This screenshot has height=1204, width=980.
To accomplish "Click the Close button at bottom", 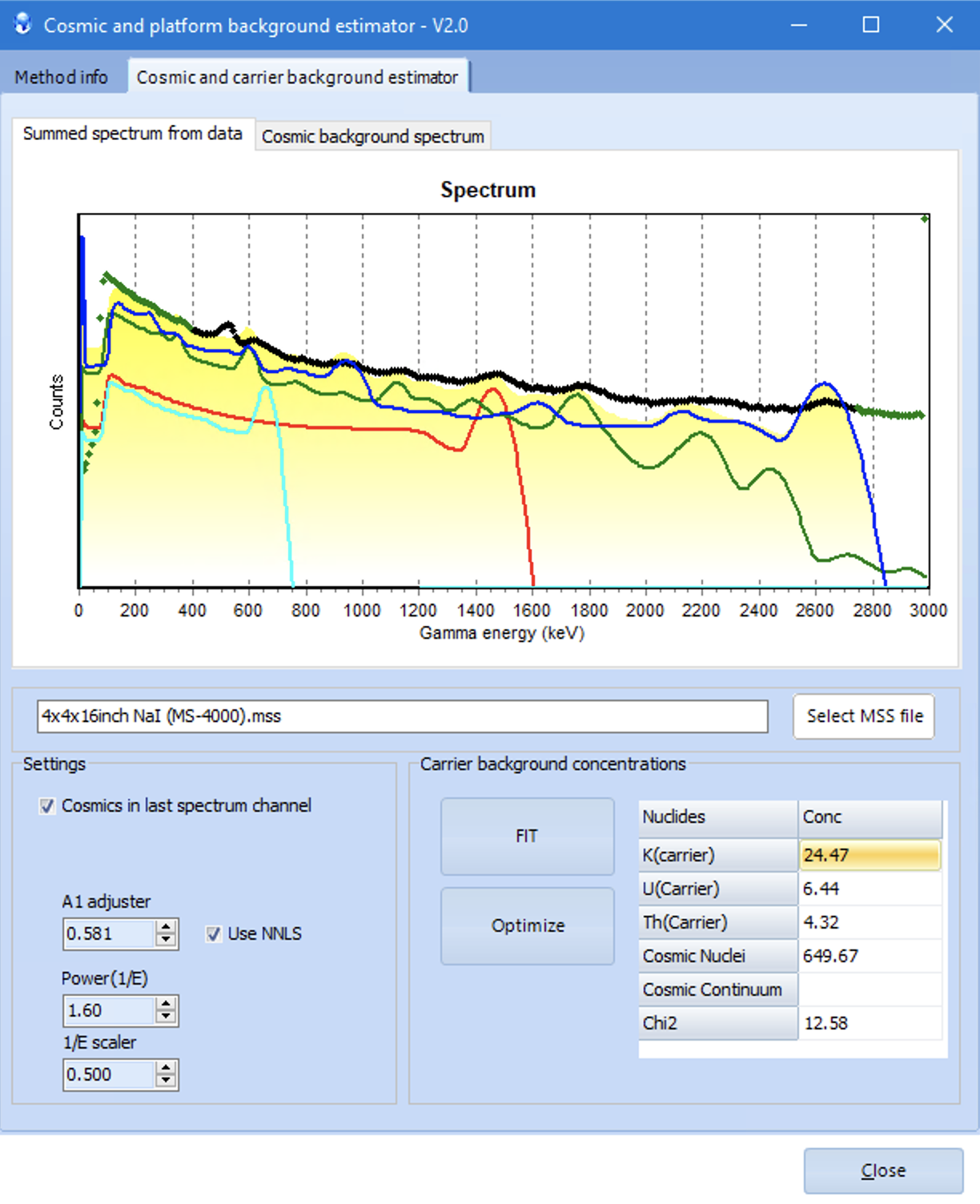I will pyautogui.click(x=883, y=1170).
